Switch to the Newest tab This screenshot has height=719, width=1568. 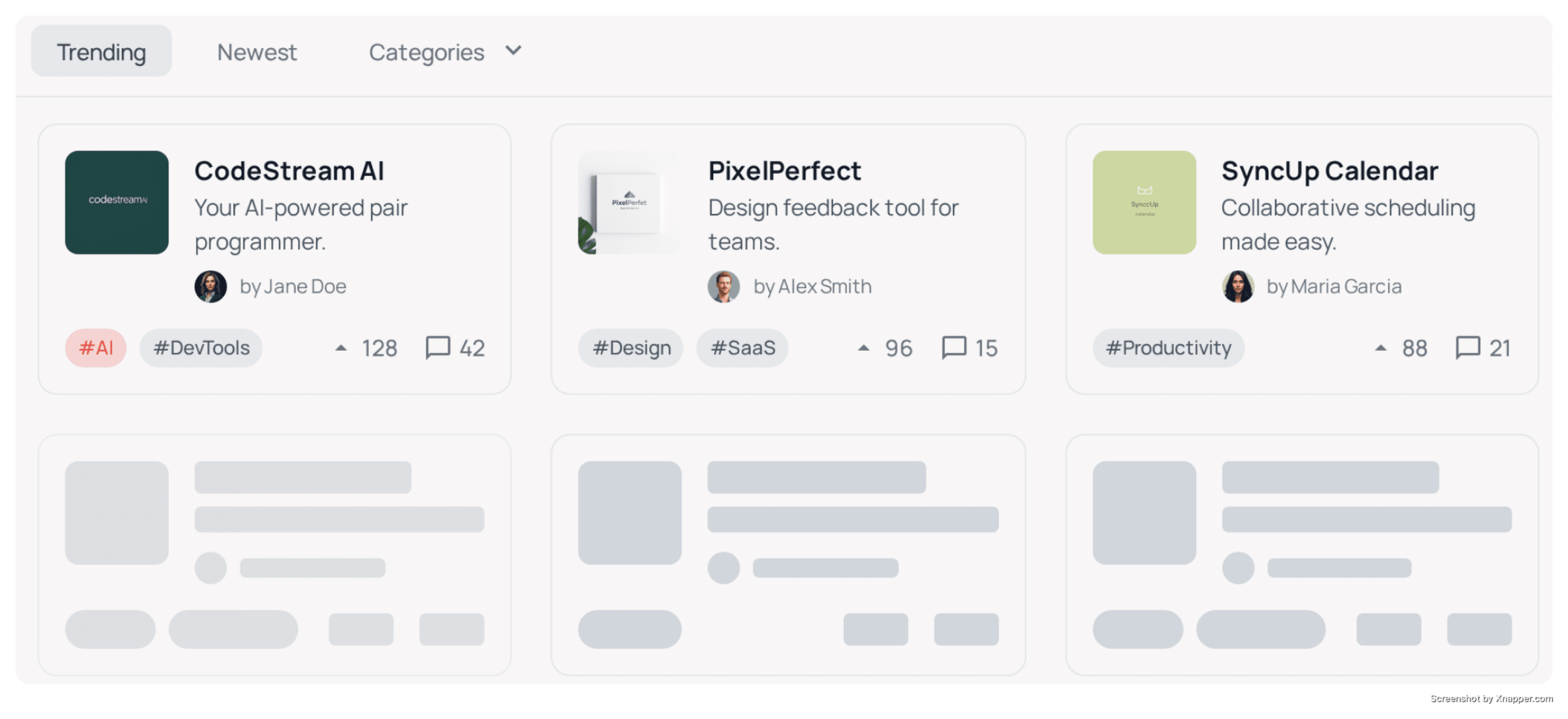point(256,52)
